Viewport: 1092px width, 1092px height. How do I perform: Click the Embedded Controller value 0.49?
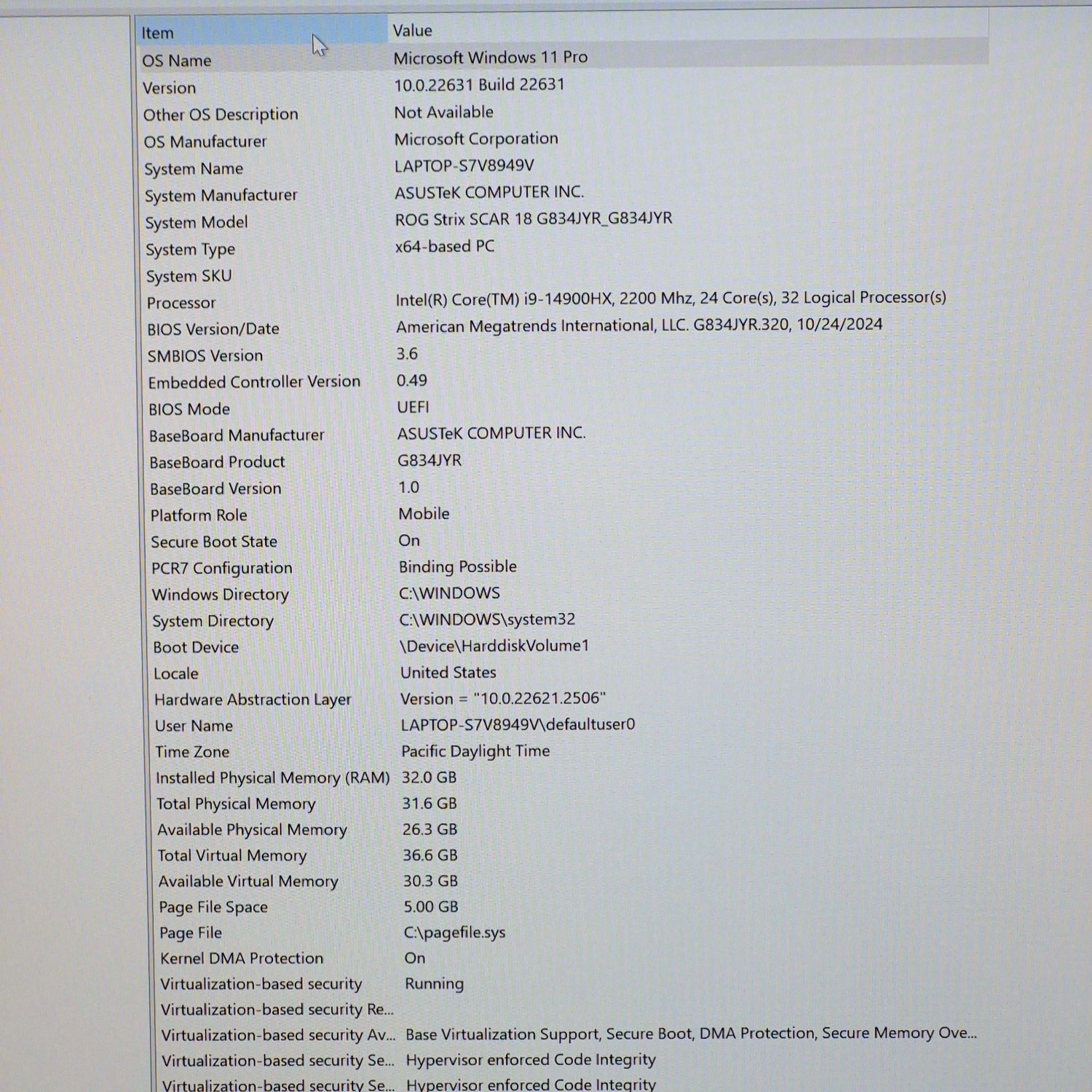click(412, 381)
